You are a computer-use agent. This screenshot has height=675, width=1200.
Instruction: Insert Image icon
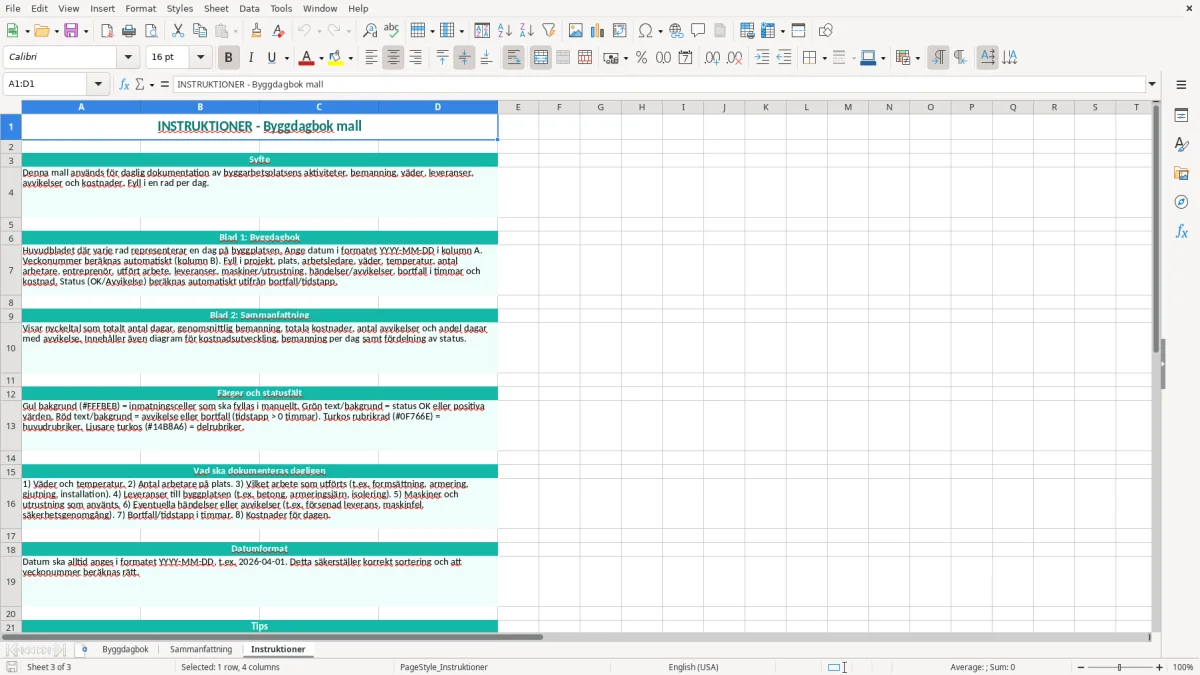575,31
